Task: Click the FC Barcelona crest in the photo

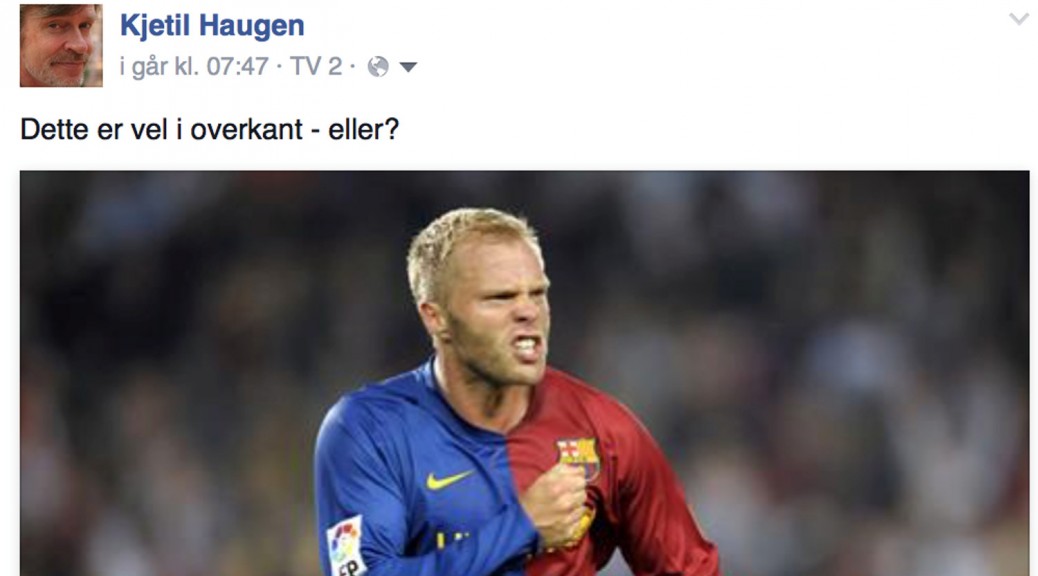Action: [578, 457]
